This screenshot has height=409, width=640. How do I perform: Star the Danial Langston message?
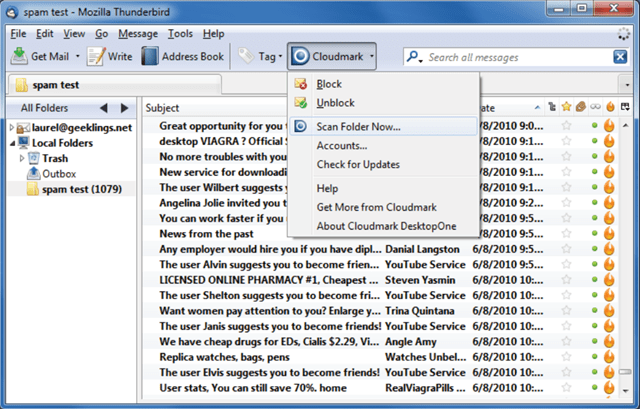566,249
